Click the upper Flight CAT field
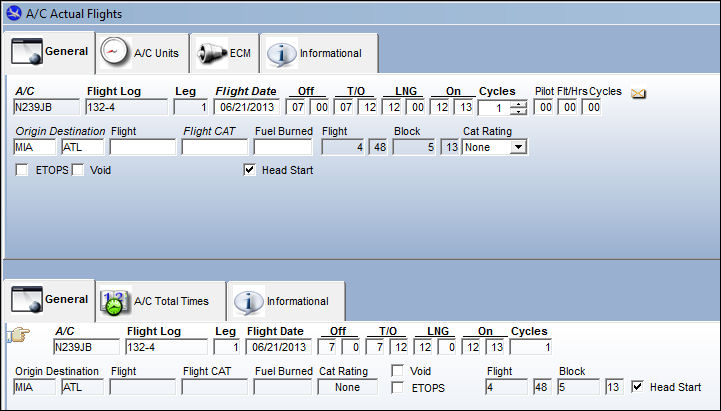Screen dimensions: 721x411 (x=214, y=147)
